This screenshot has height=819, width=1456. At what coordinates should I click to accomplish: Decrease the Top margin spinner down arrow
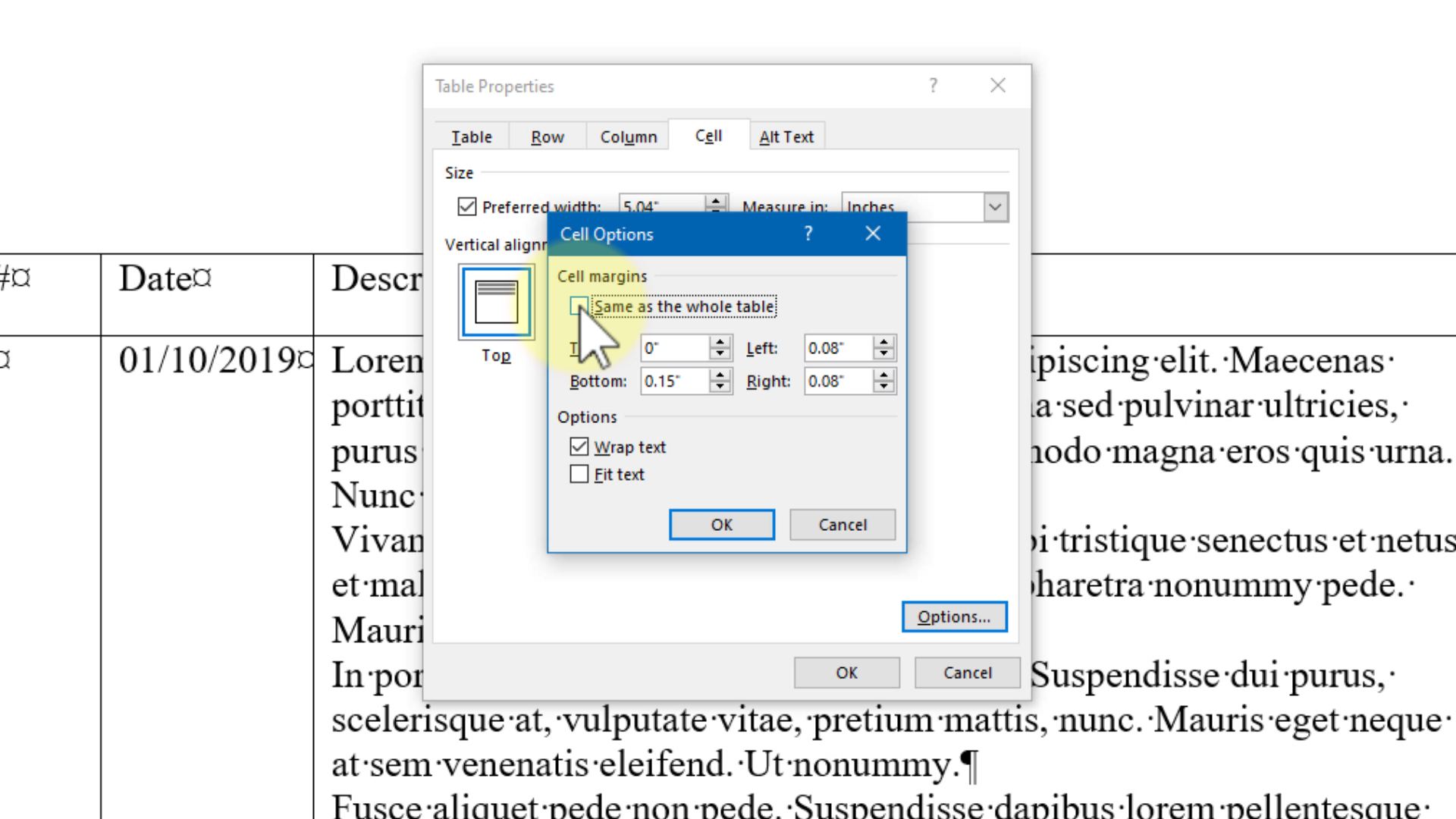click(720, 354)
